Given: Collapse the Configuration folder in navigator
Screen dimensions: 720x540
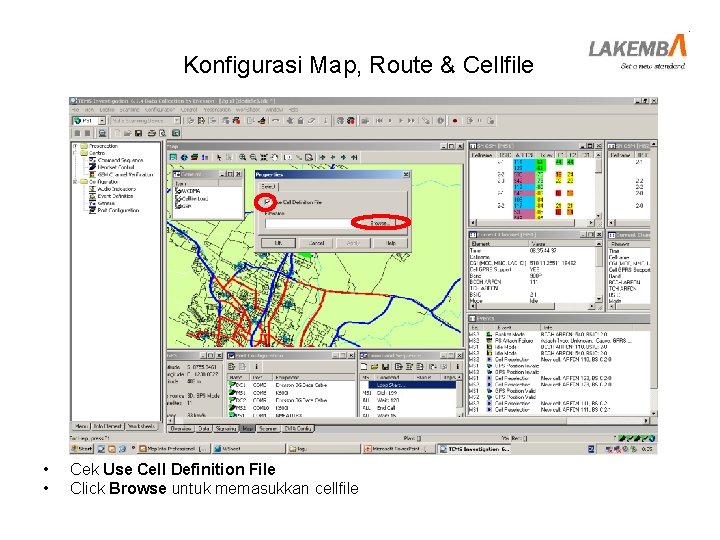Looking at the screenshot, I should click(x=76, y=182).
